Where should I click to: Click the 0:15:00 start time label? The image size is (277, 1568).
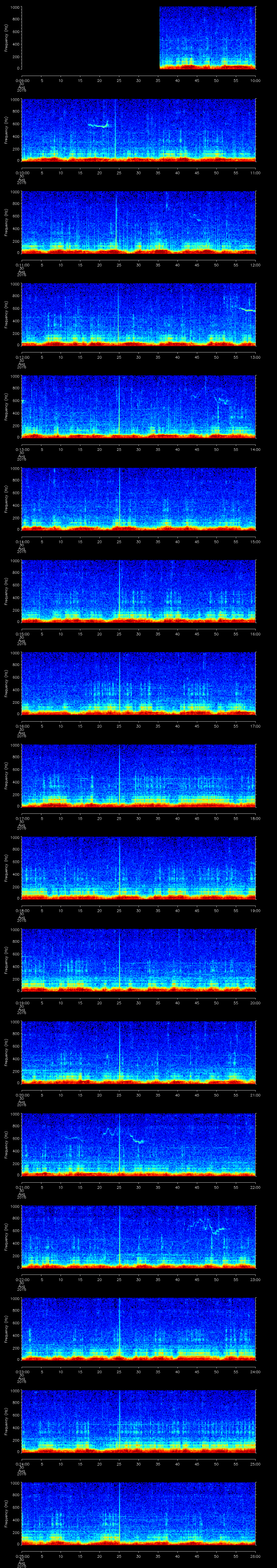[x=22, y=634]
